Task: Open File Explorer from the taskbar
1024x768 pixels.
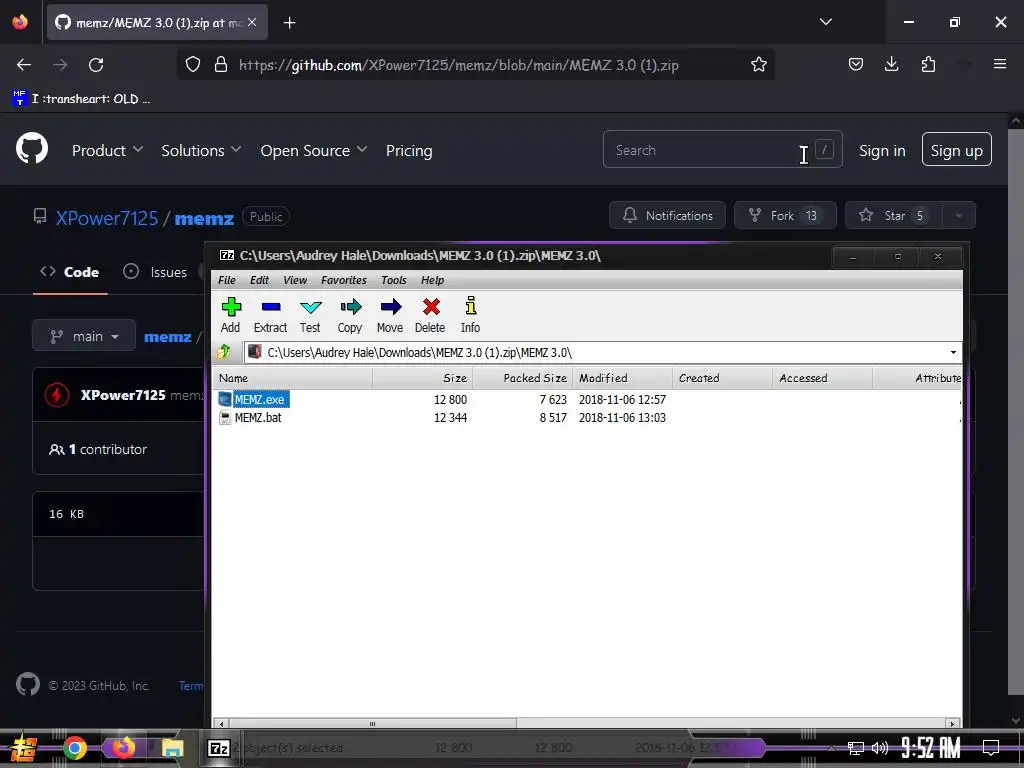Action: (x=172, y=748)
